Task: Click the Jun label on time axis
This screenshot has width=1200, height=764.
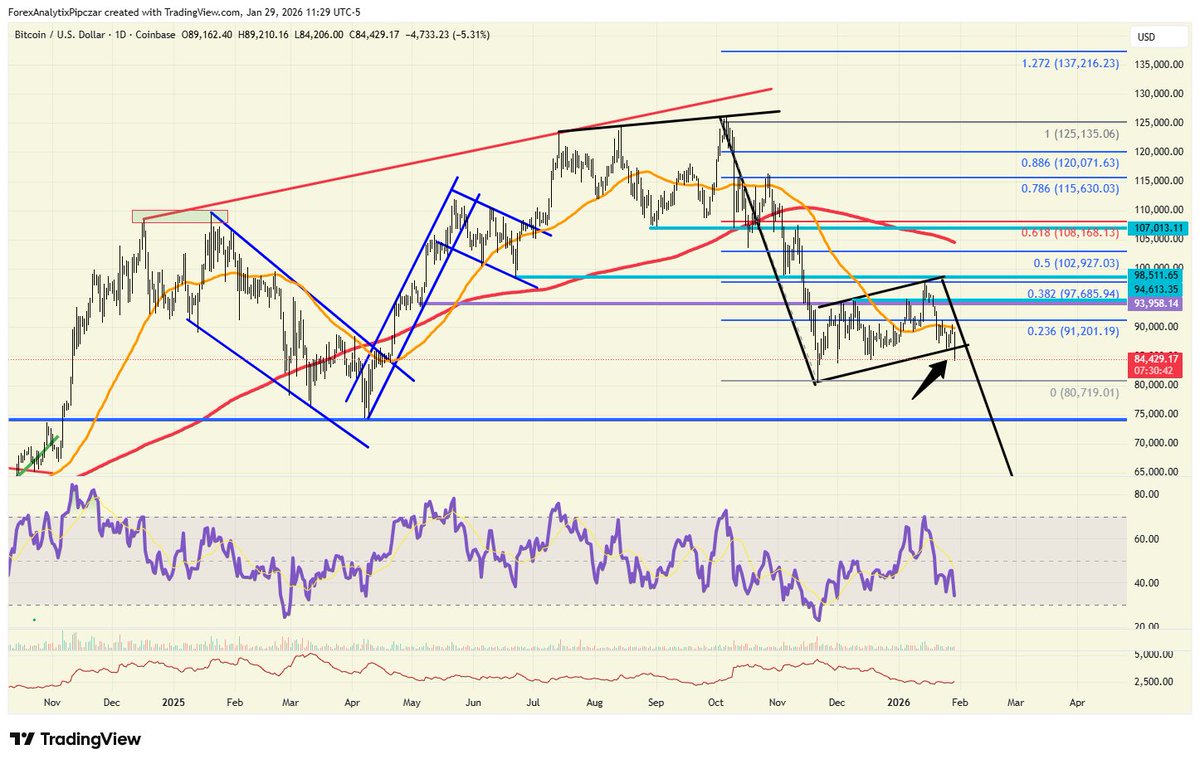Action: pyautogui.click(x=474, y=704)
